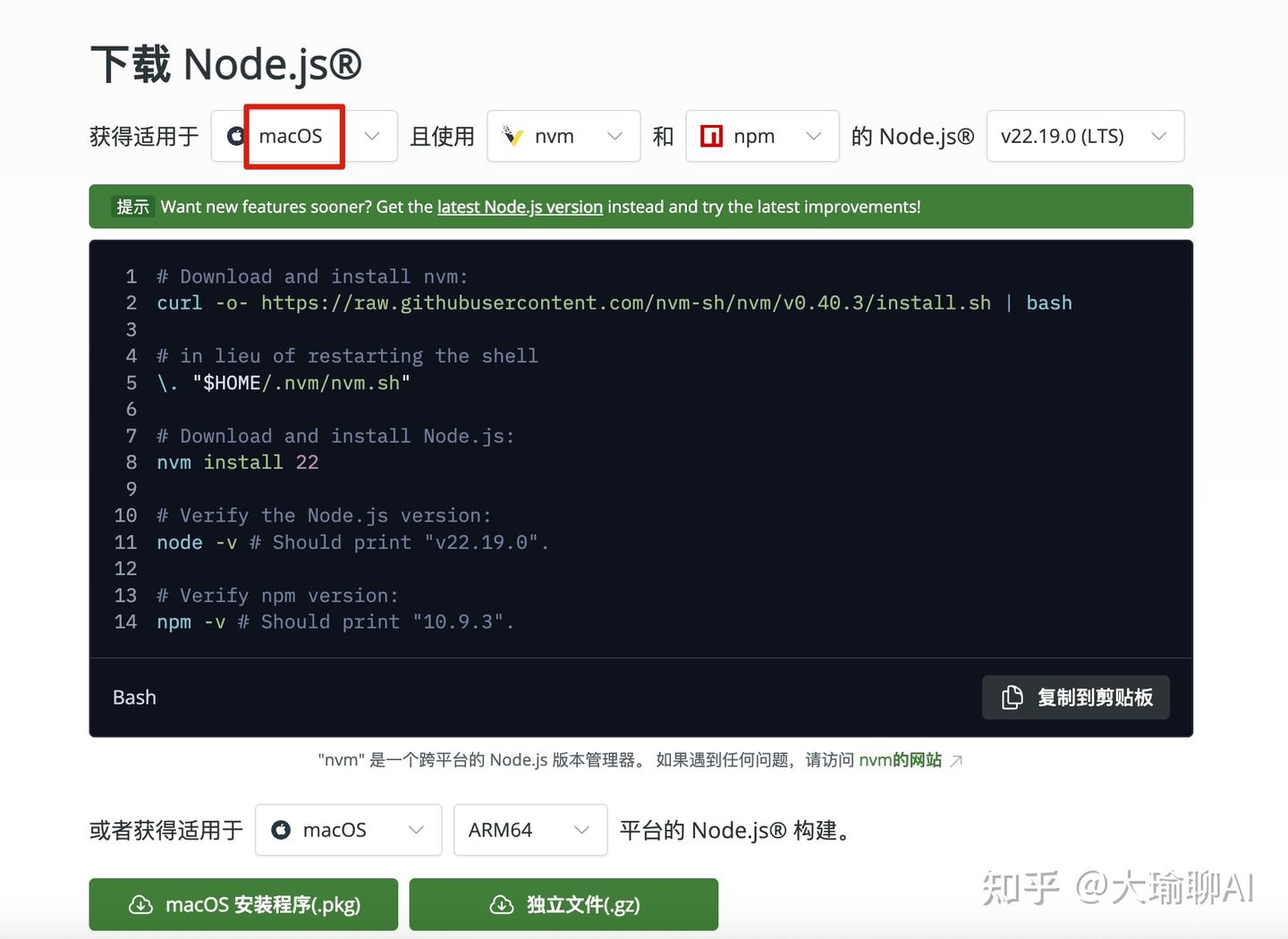The image size is (1288, 939).
Task: Click the Apple logo in the OS selector
Action: pos(234,136)
